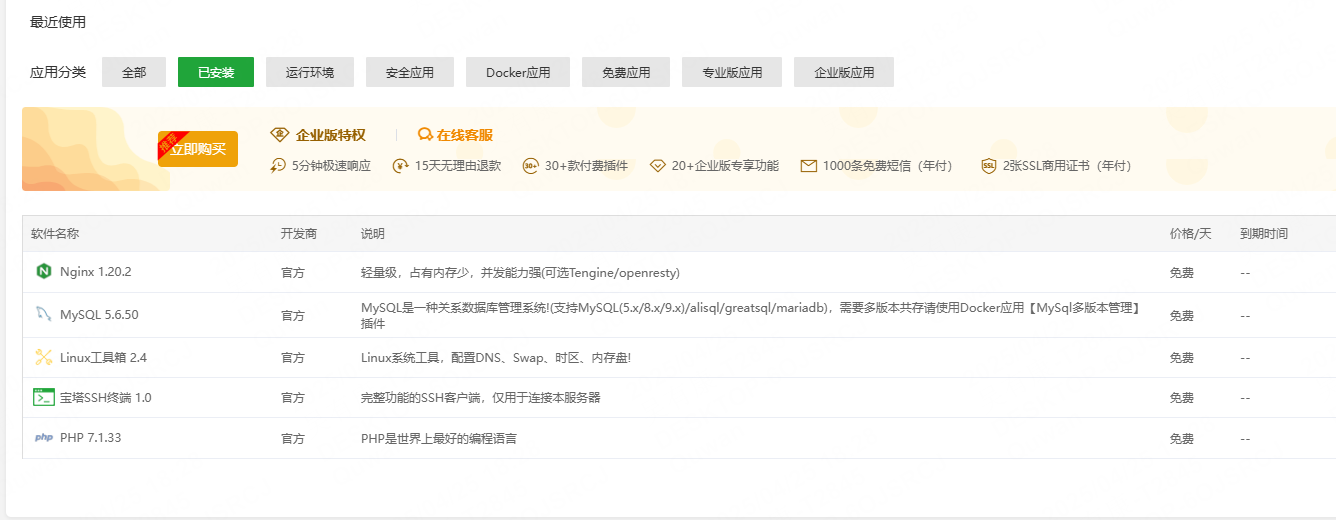The height and width of the screenshot is (520, 1336).
Task: Click the 最近使用 label
Action: point(58,22)
